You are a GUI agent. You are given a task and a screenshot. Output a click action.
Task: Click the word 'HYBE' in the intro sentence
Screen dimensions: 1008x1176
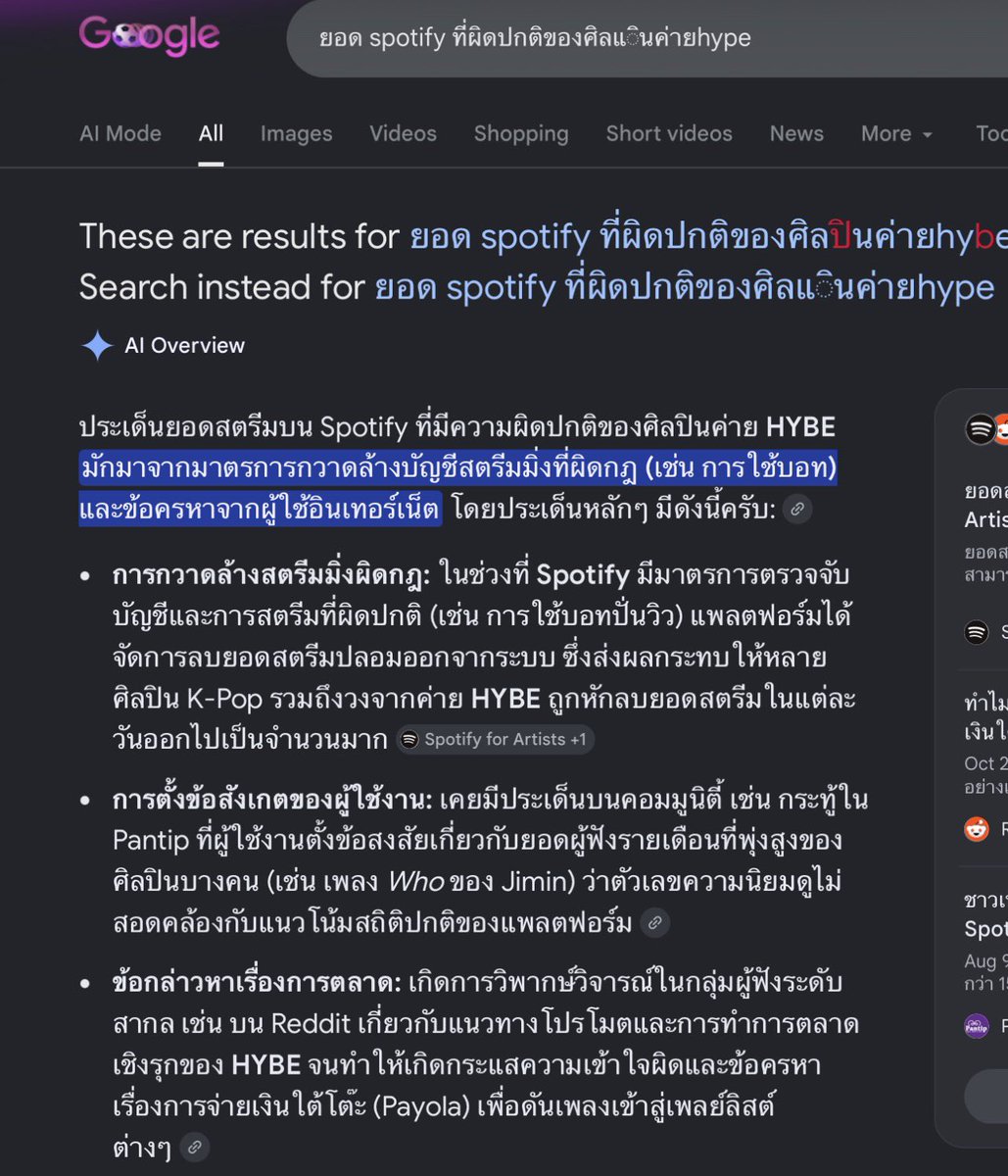click(800, 427)
